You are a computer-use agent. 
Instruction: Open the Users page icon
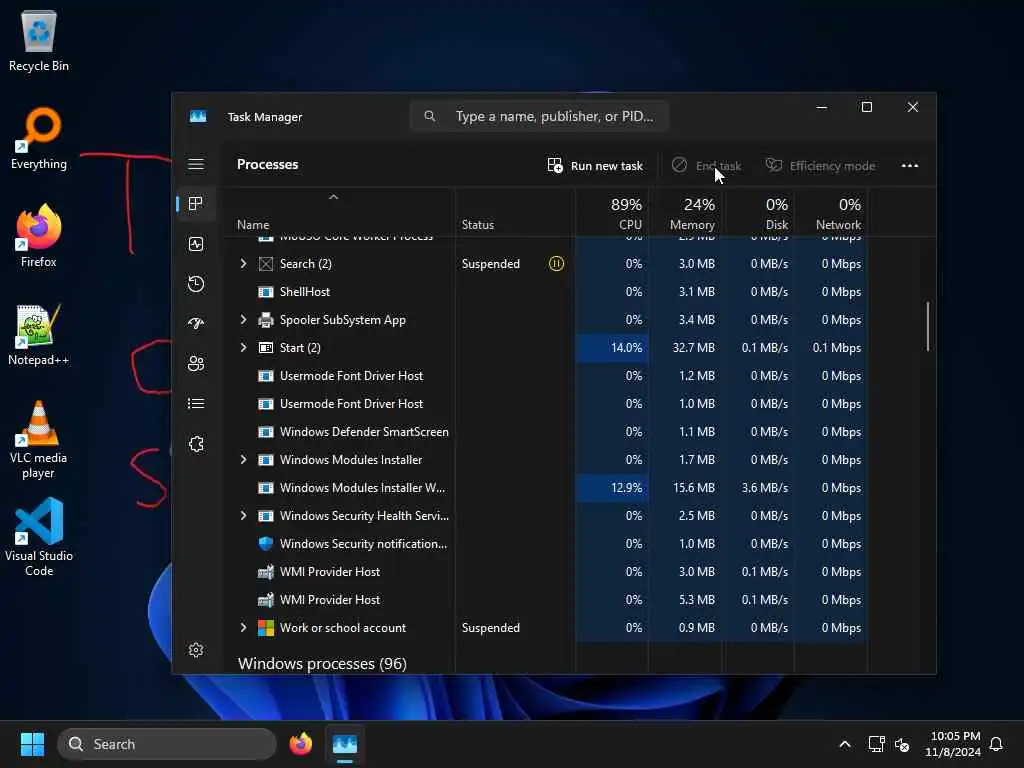click(x=196, y=364)
